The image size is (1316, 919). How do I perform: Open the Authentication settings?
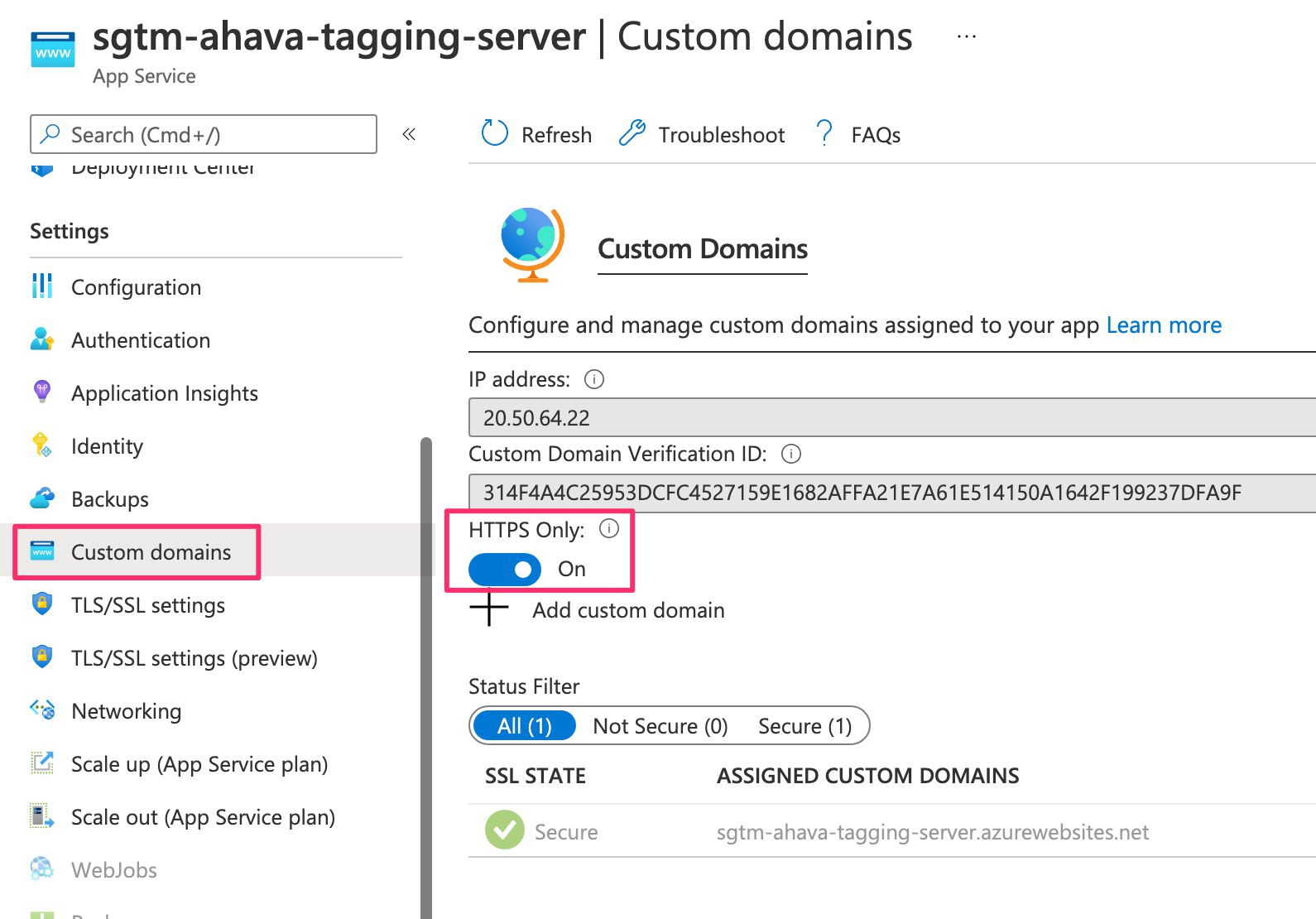pos(141,340)
